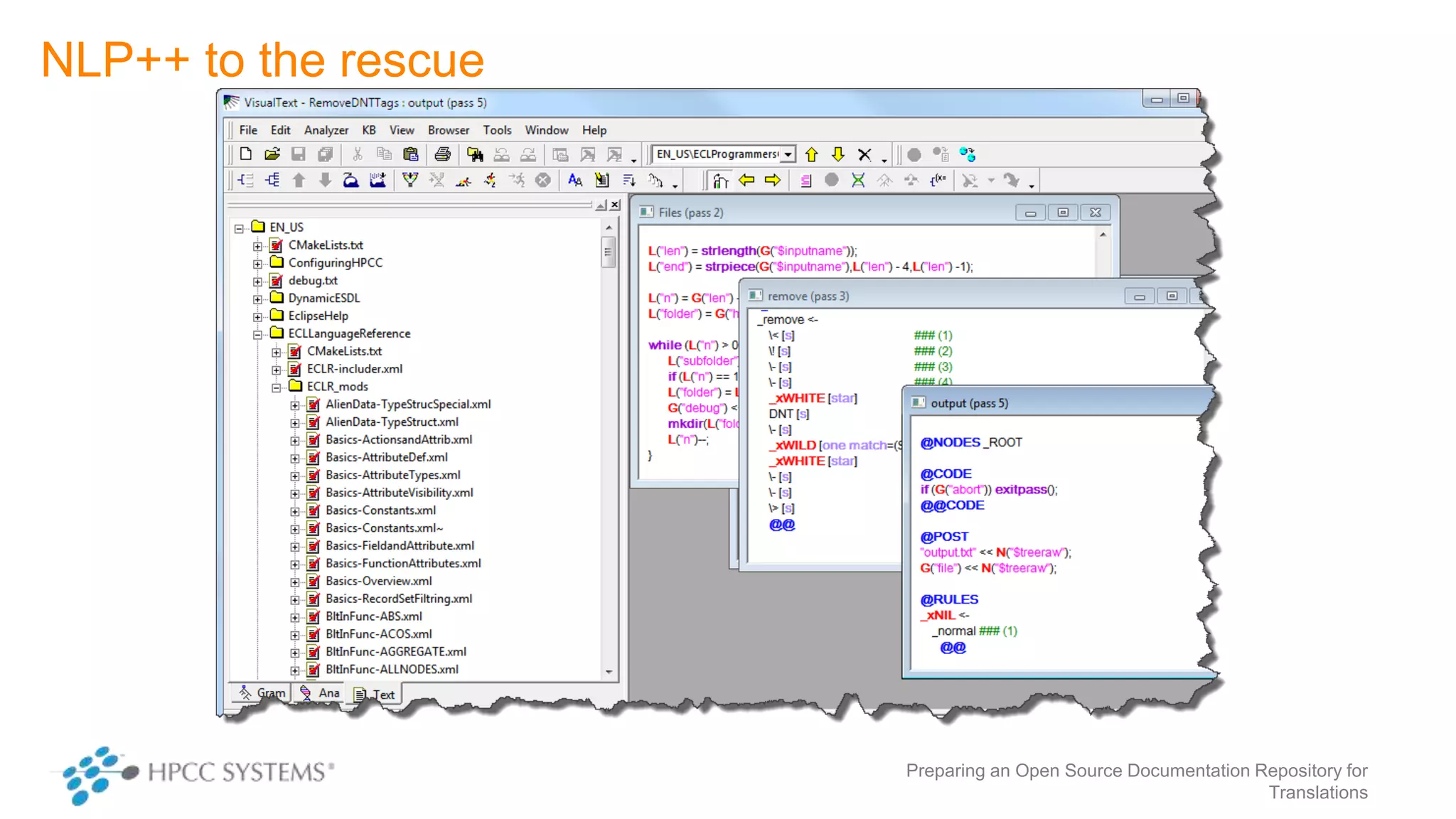Open the Analyzer menu
The width and height of the screenshot is (1456, 819).
[x=326, y=130]
